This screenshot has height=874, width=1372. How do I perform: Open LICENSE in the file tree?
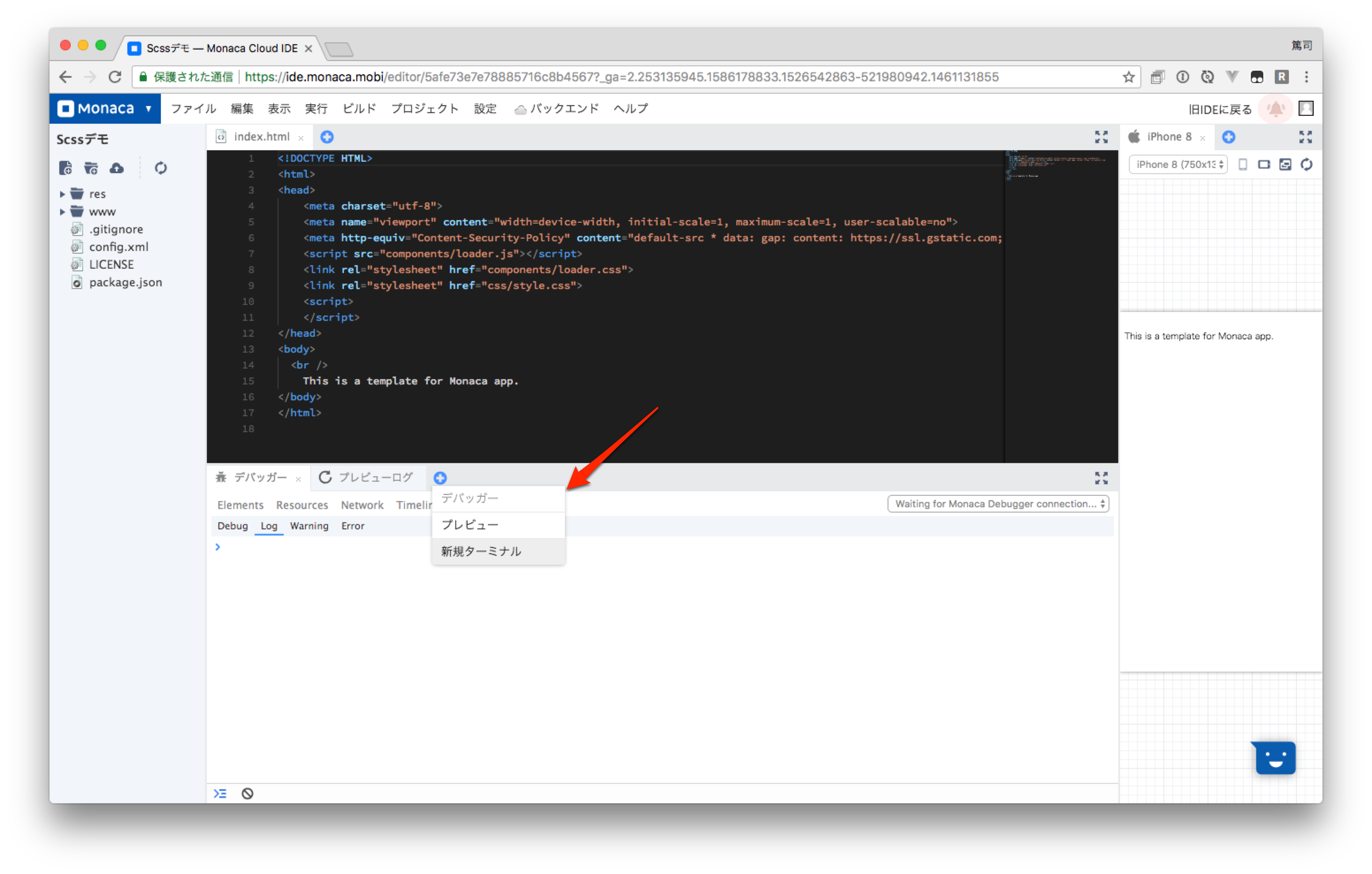[x=111, y=265]
